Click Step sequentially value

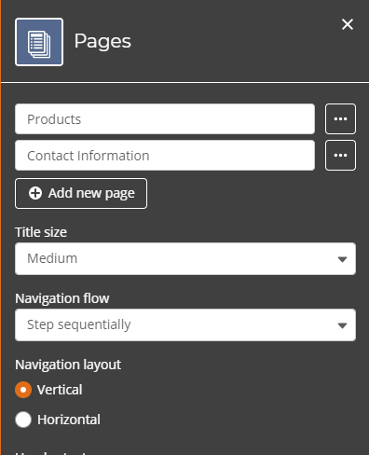[79, 325]
